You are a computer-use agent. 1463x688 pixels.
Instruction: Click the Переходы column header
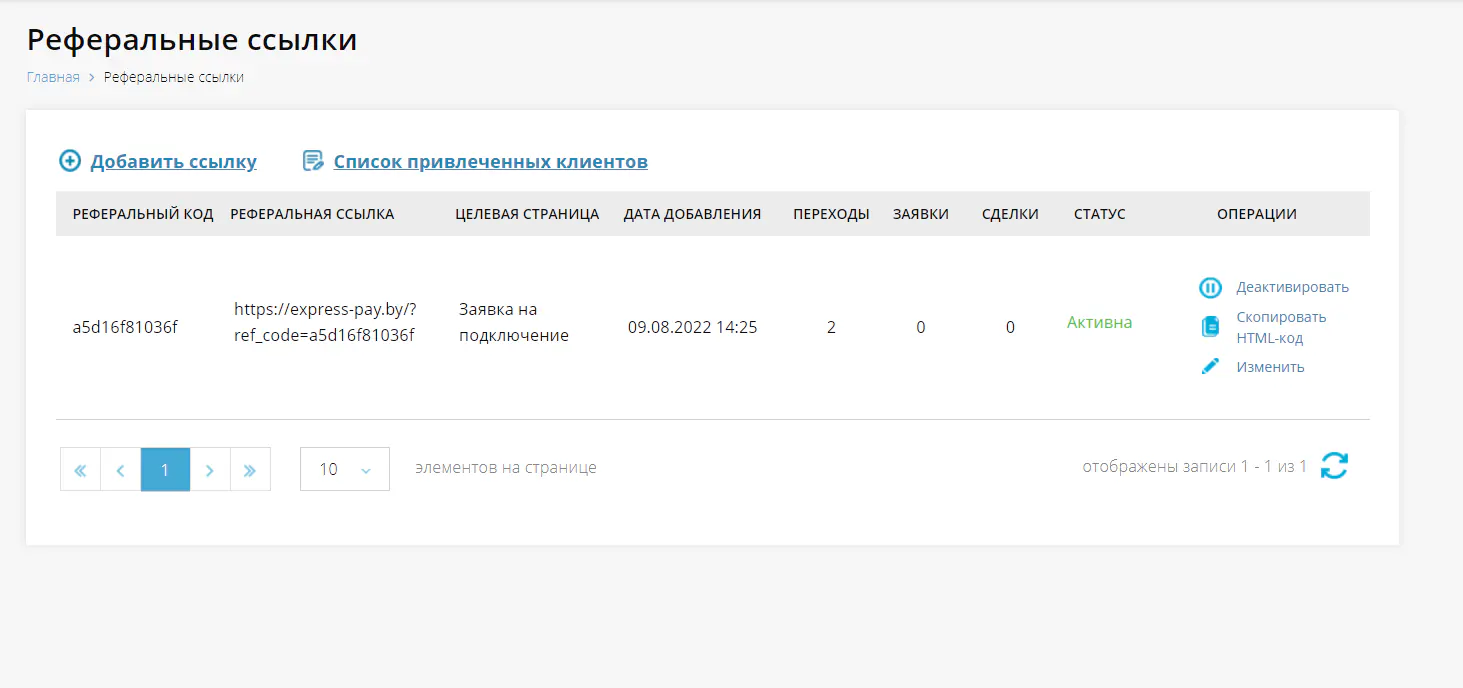click(831, 214)
